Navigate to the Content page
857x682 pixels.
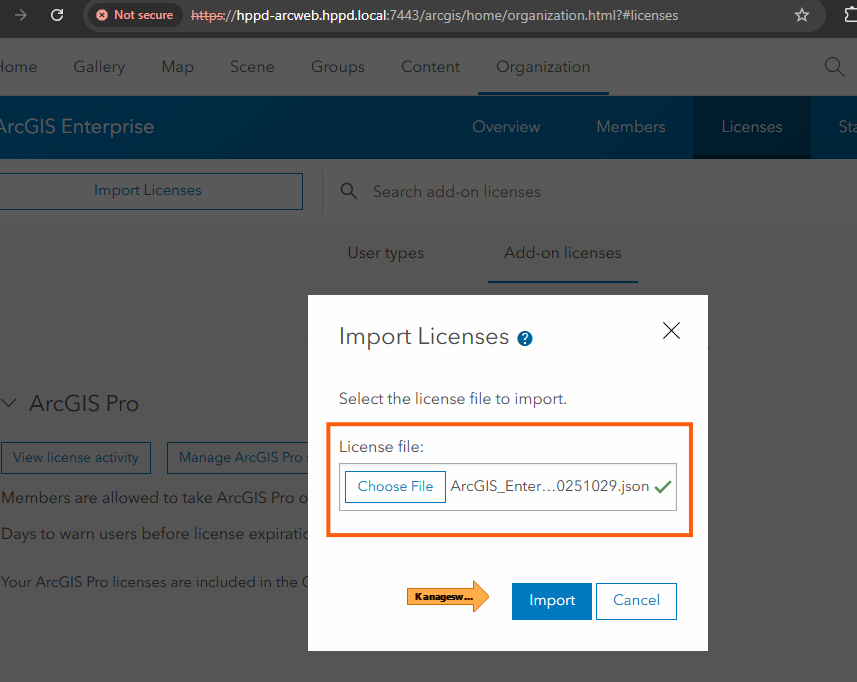[430, 67]
